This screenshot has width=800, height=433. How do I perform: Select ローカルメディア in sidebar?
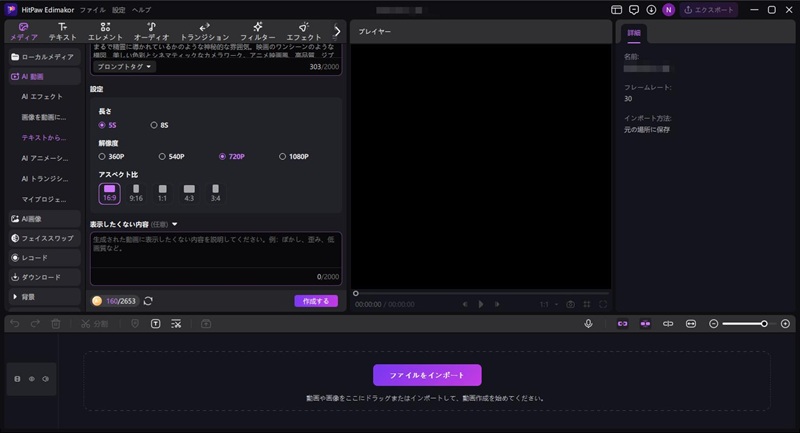pyautogui.click(x=44, y=57)
